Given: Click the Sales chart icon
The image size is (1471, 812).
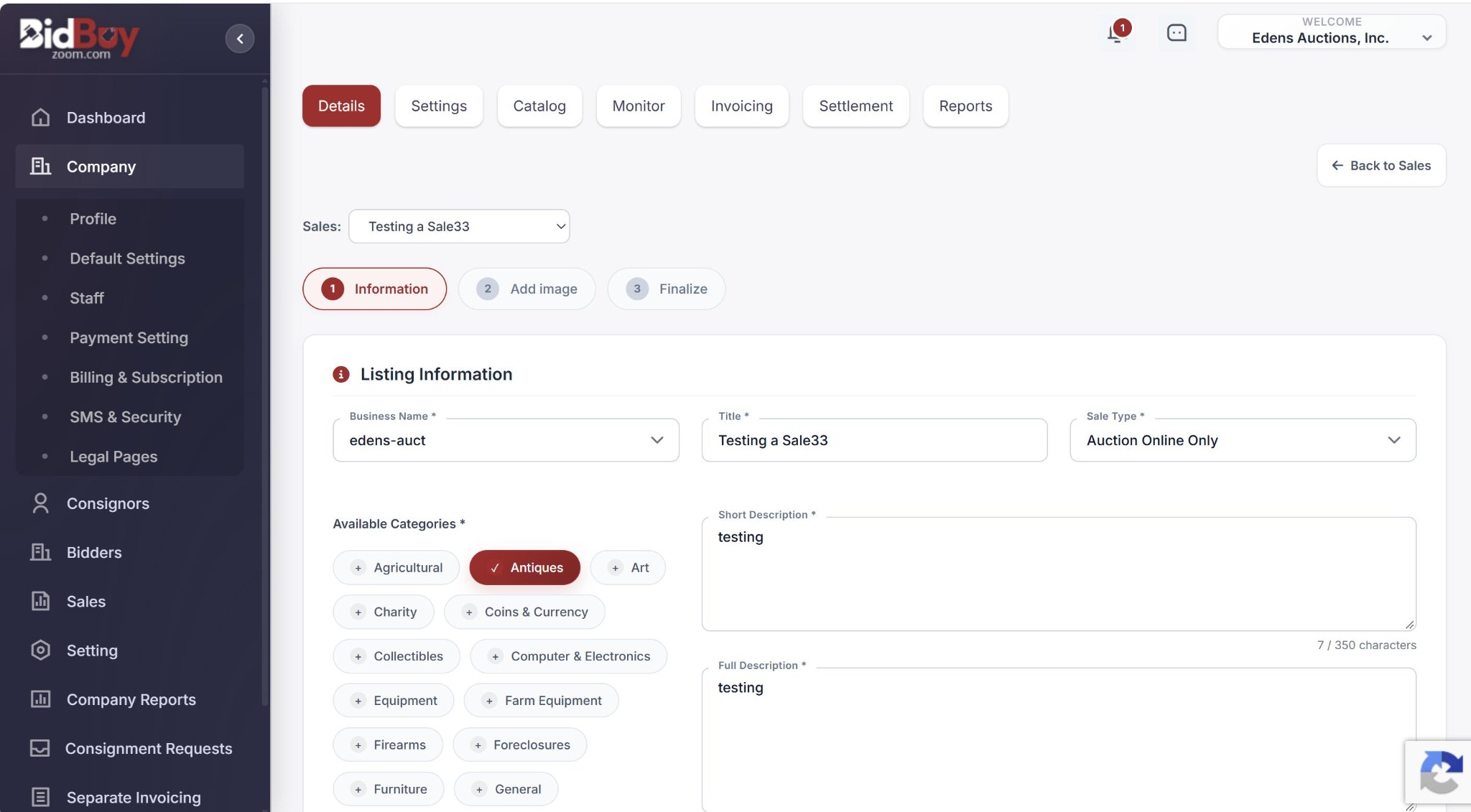Looking at the screenshot, I should 41,601.
